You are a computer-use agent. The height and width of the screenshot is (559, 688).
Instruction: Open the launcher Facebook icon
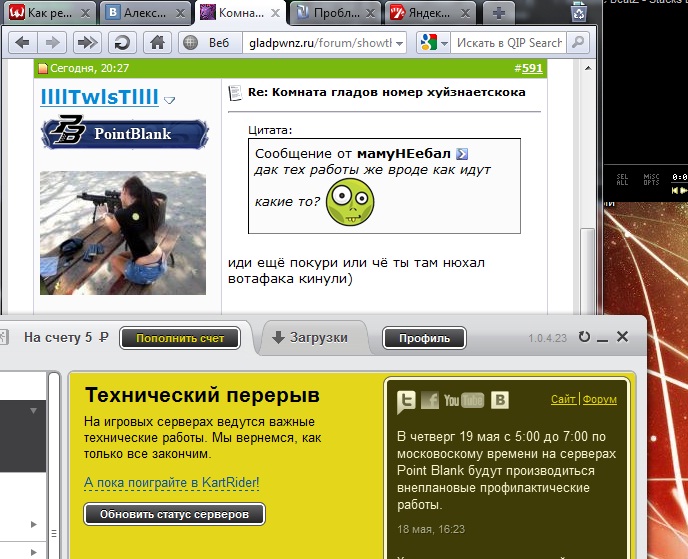point(430,400)
